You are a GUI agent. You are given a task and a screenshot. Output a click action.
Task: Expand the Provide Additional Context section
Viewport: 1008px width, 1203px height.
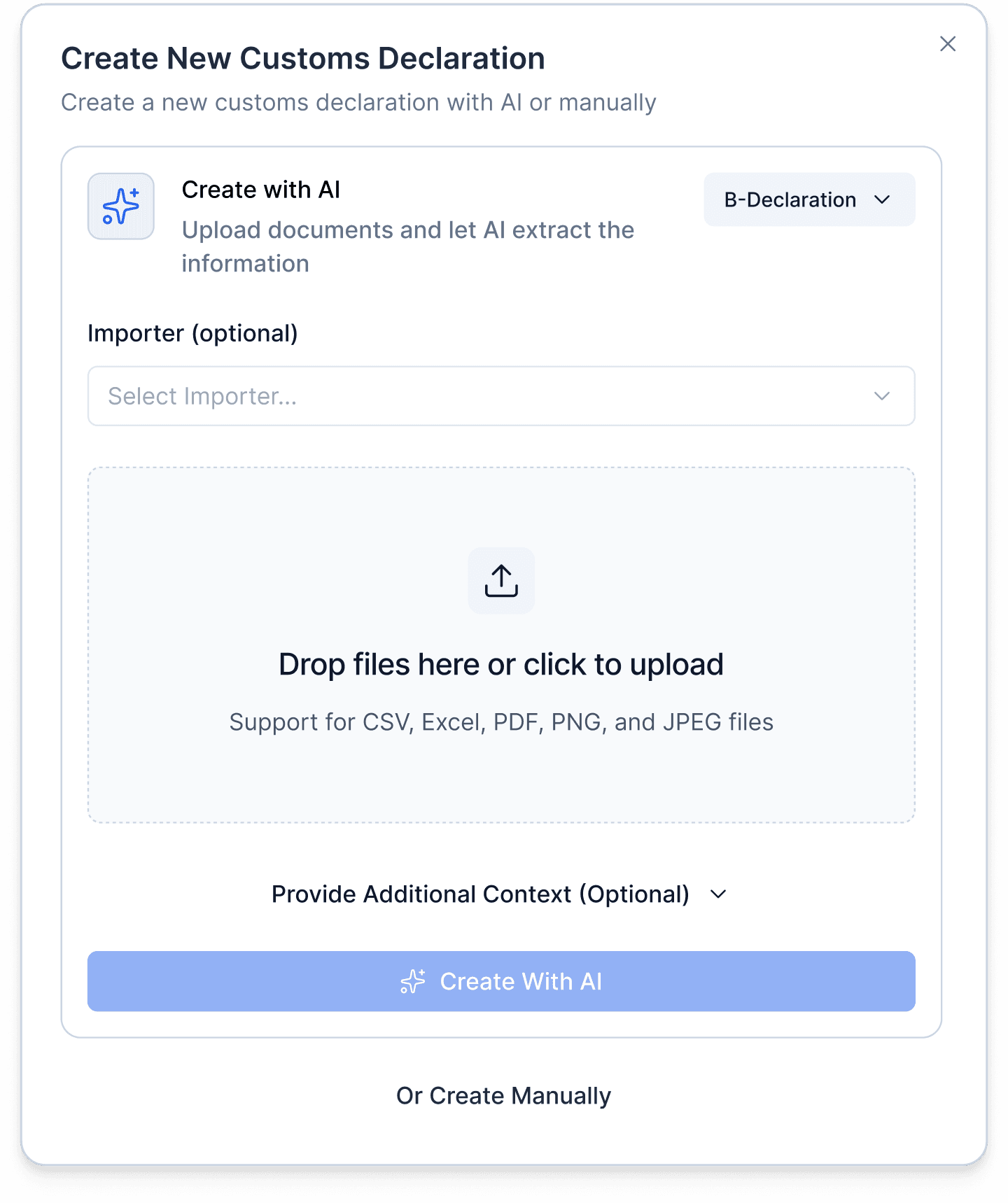click(x=480, y=894)
